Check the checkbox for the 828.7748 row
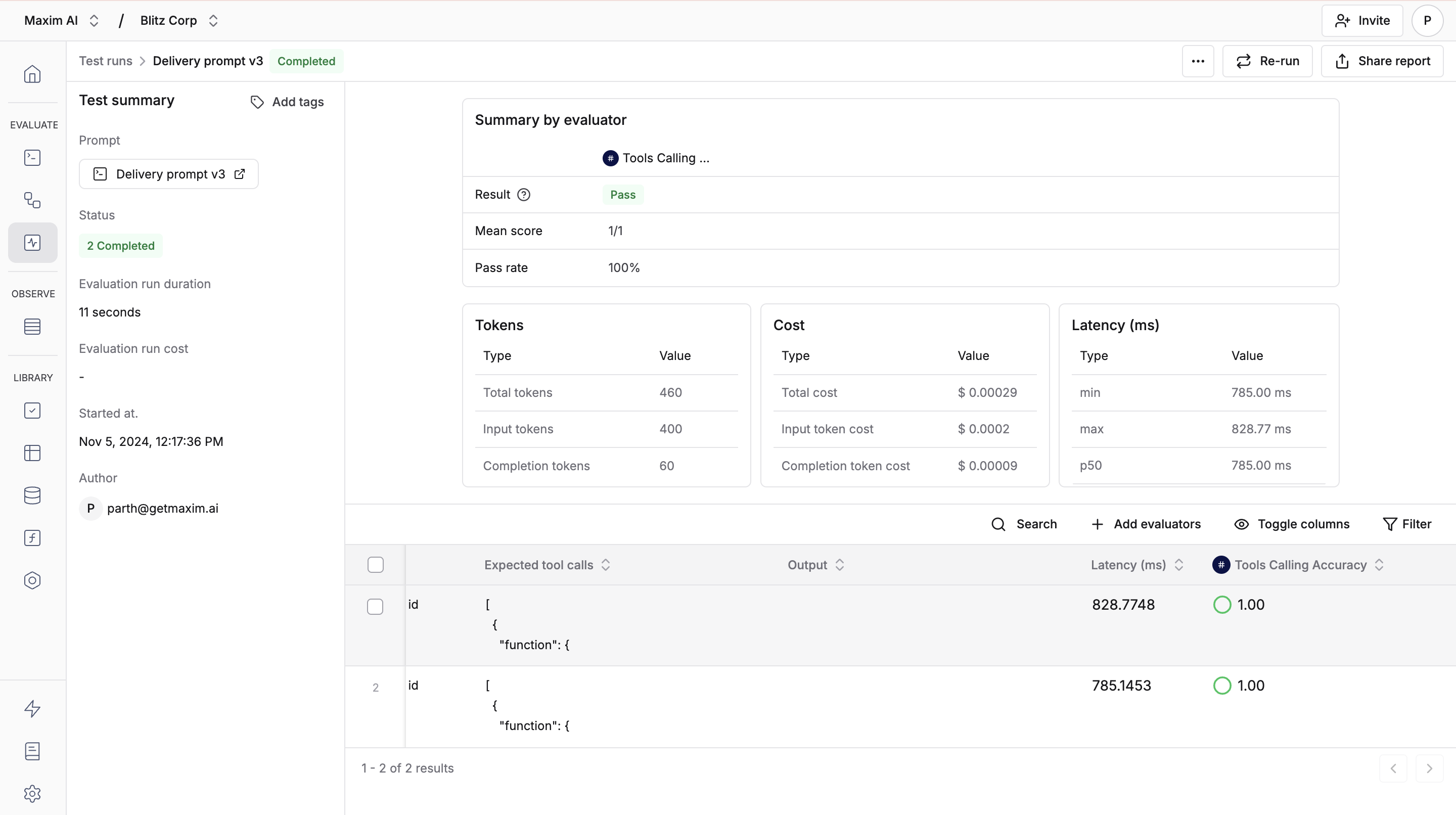This screenshot has height=815, width=1456. click(375, 606)
